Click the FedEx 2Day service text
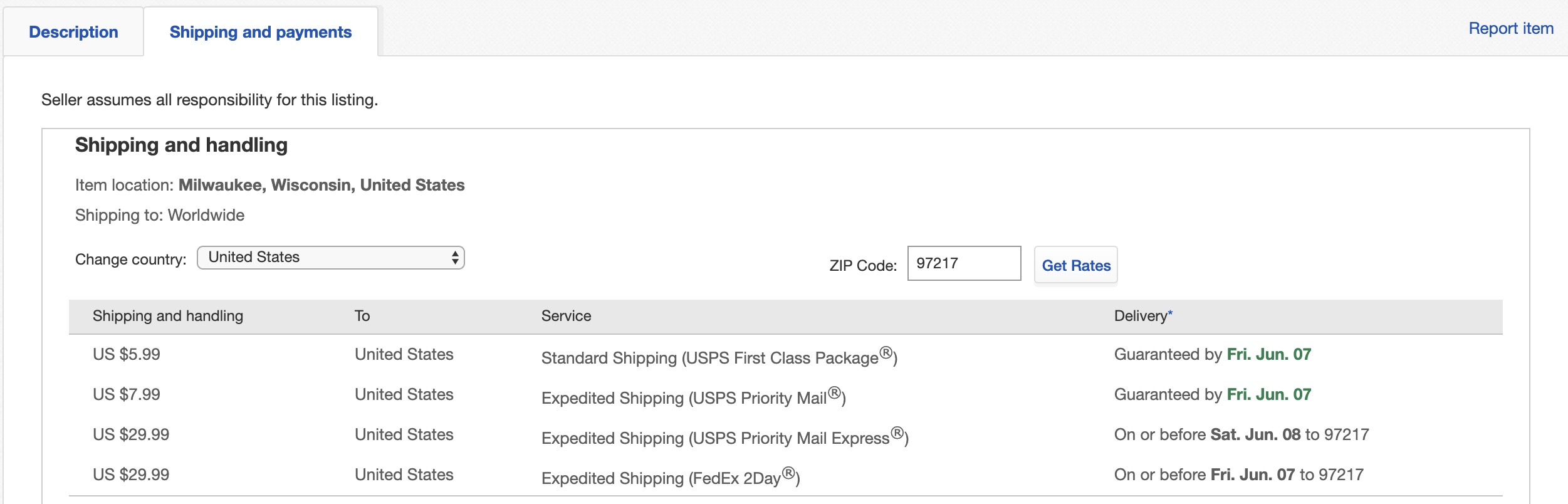 coord(670,478)
